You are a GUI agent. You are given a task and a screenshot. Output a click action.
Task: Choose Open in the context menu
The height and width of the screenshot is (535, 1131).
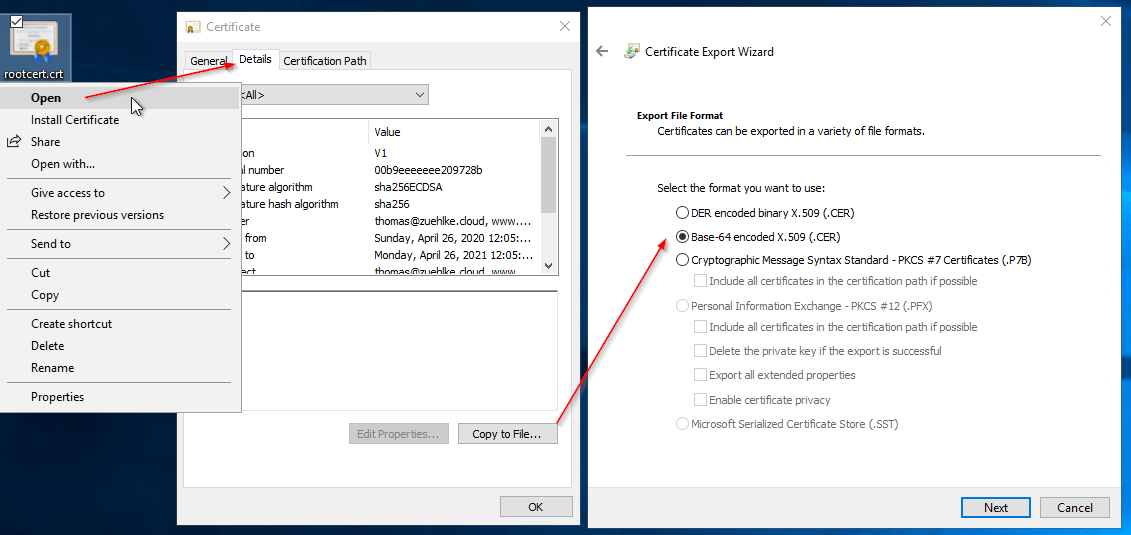click(x=120, y=98)
